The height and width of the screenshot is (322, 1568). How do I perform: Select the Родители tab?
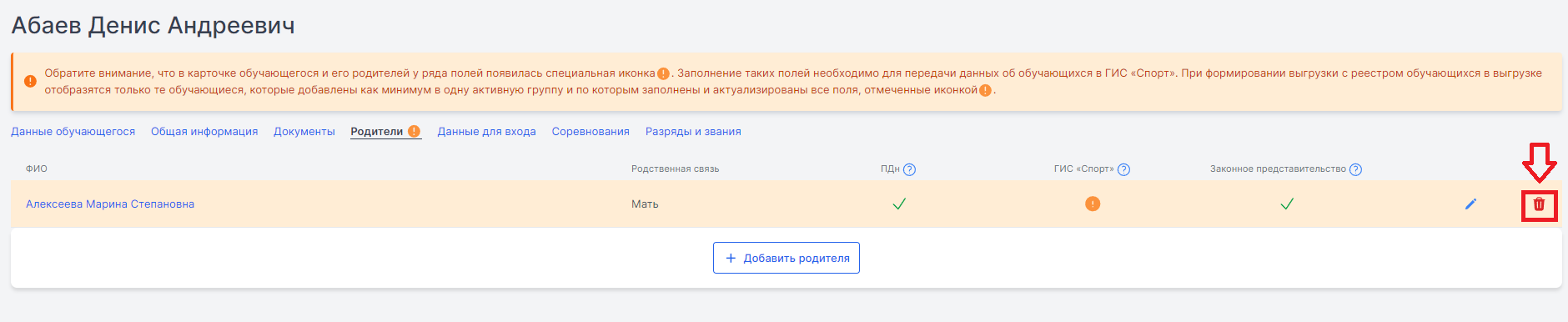click(377, 132)
